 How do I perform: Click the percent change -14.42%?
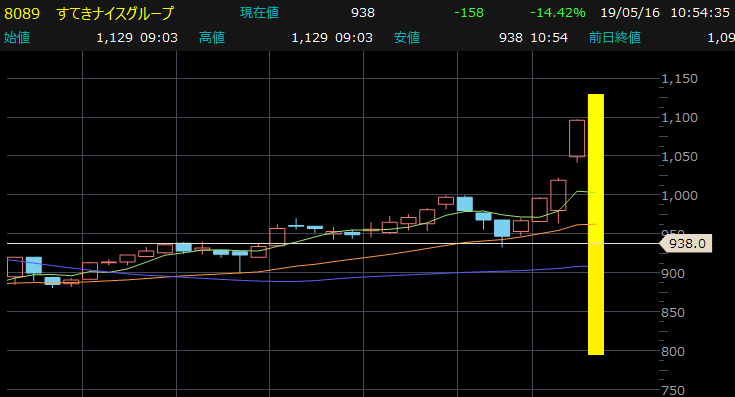pyautogui.click(x=557, y=13)
